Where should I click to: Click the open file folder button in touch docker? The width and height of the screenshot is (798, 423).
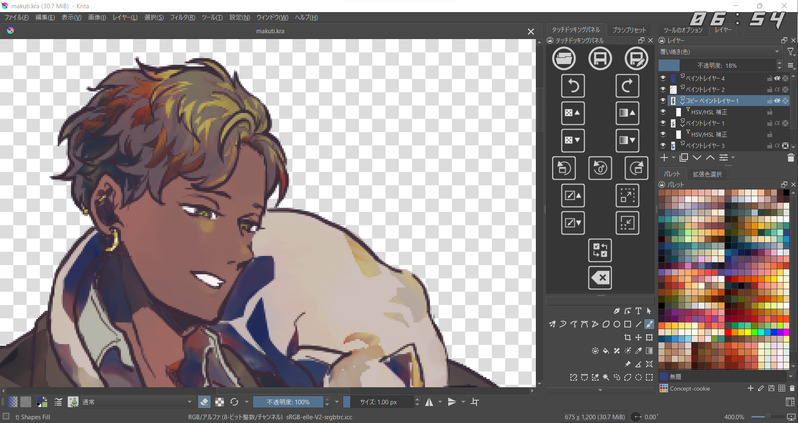point(563,59)
